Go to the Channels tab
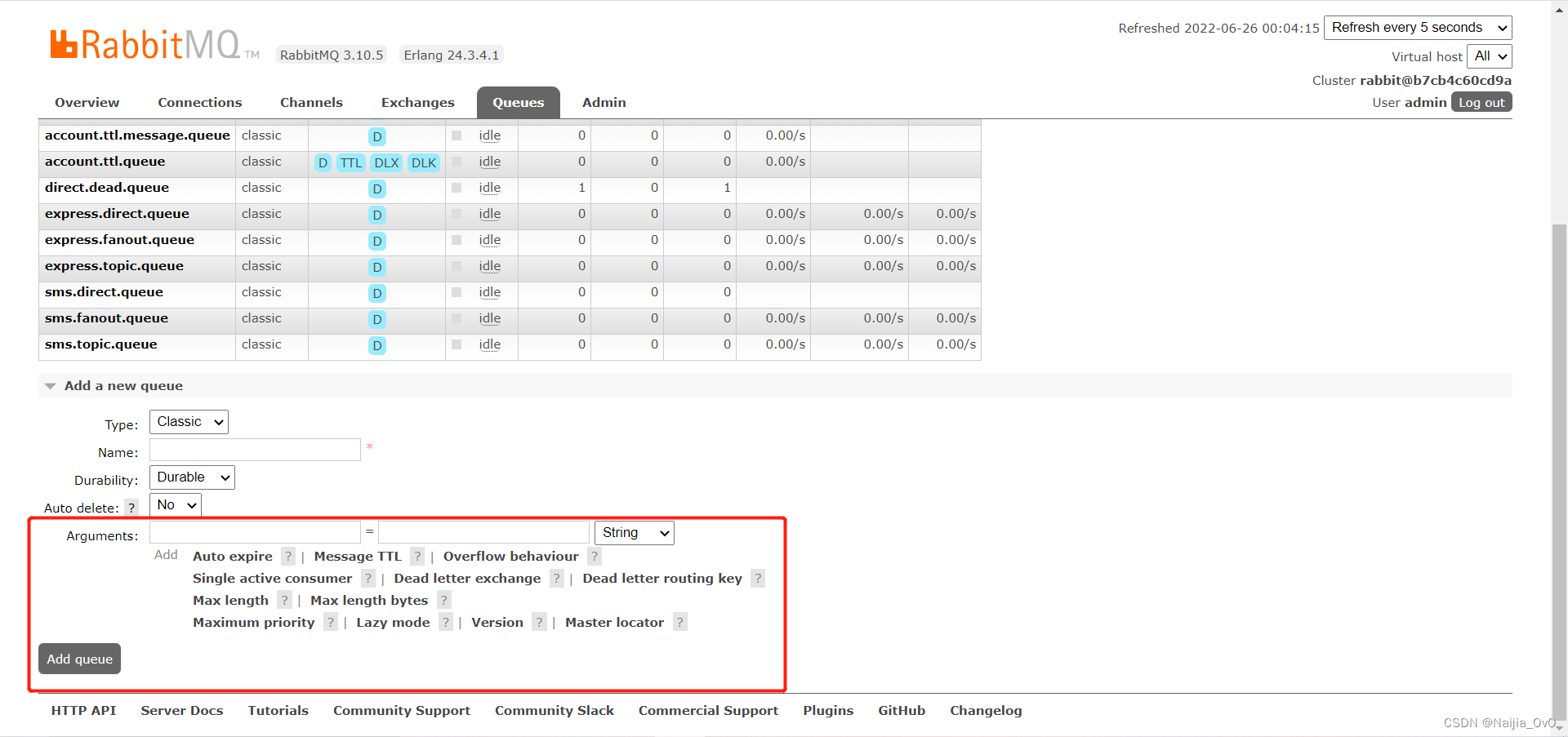This screenshot has height=737, width=1568. pos(311,102)
